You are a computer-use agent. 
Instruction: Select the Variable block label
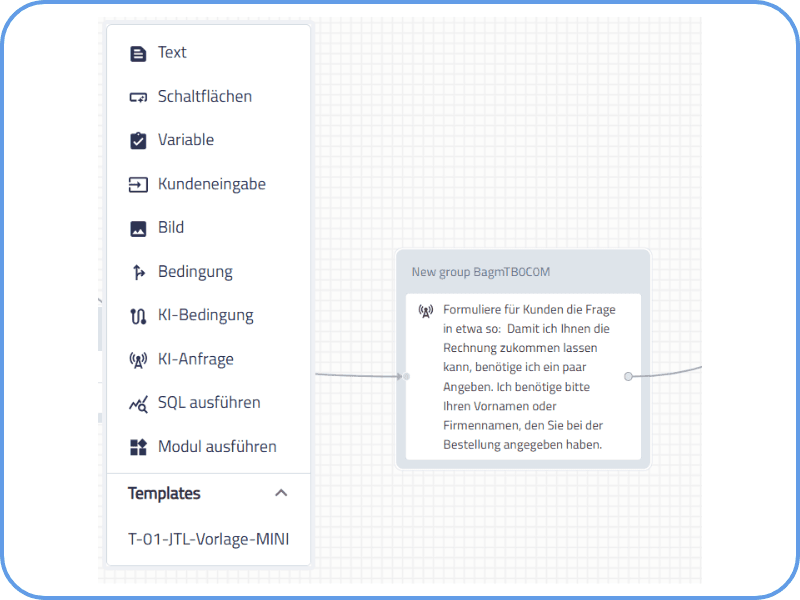[186, 140]
